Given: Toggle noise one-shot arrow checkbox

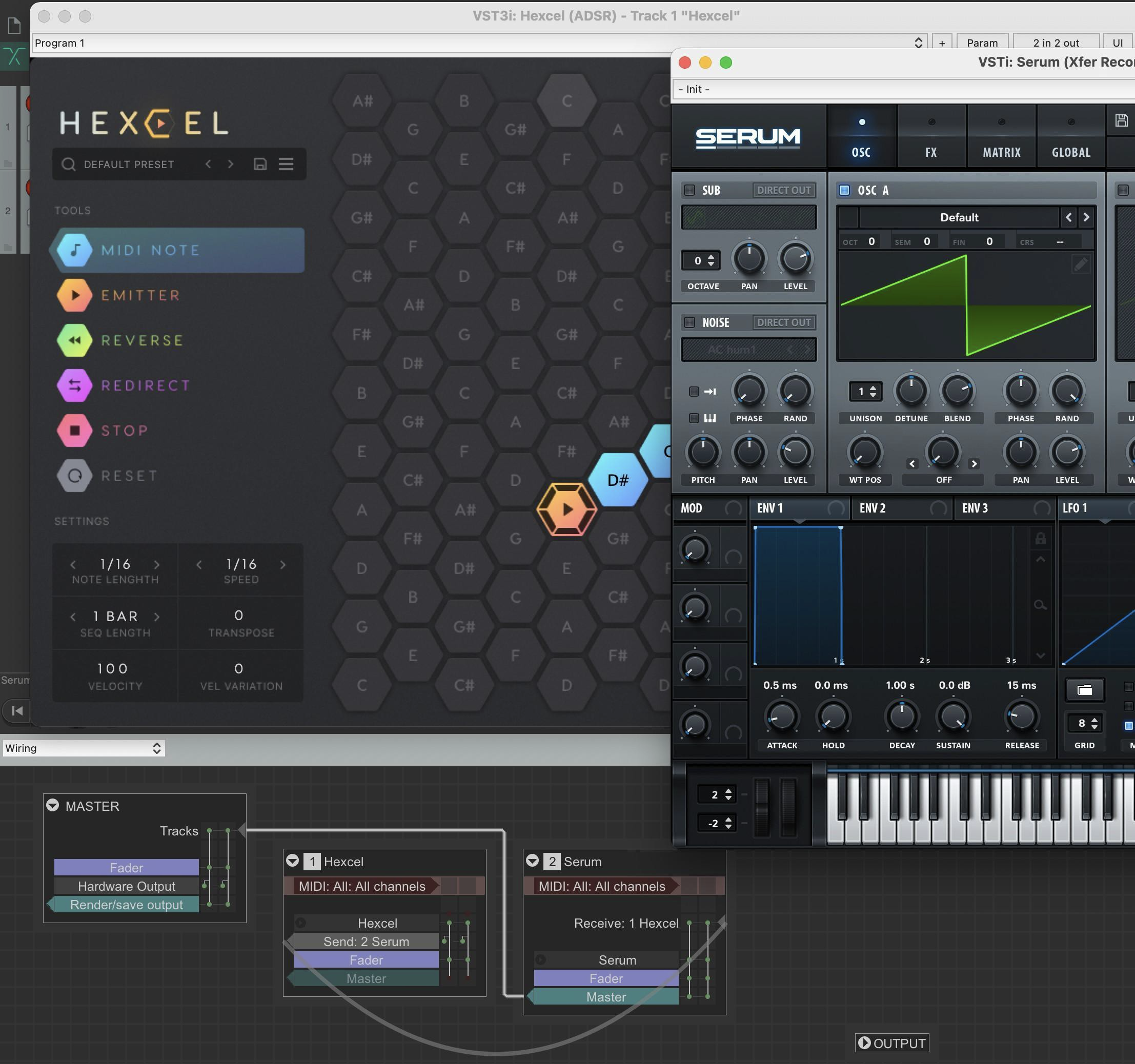Looking at the screenshot, I should click(694, 392).
